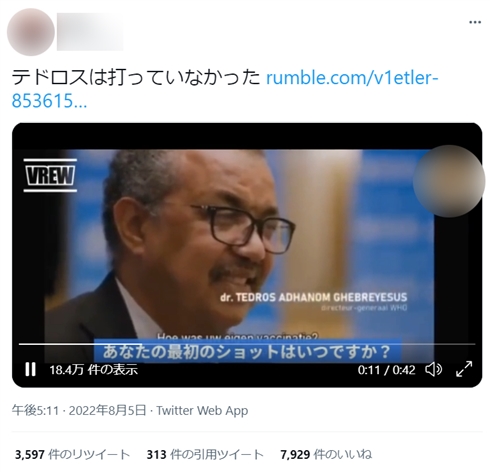
Task: Click the tweet text テドロスは打っていなかった
Action: [136, 78]
